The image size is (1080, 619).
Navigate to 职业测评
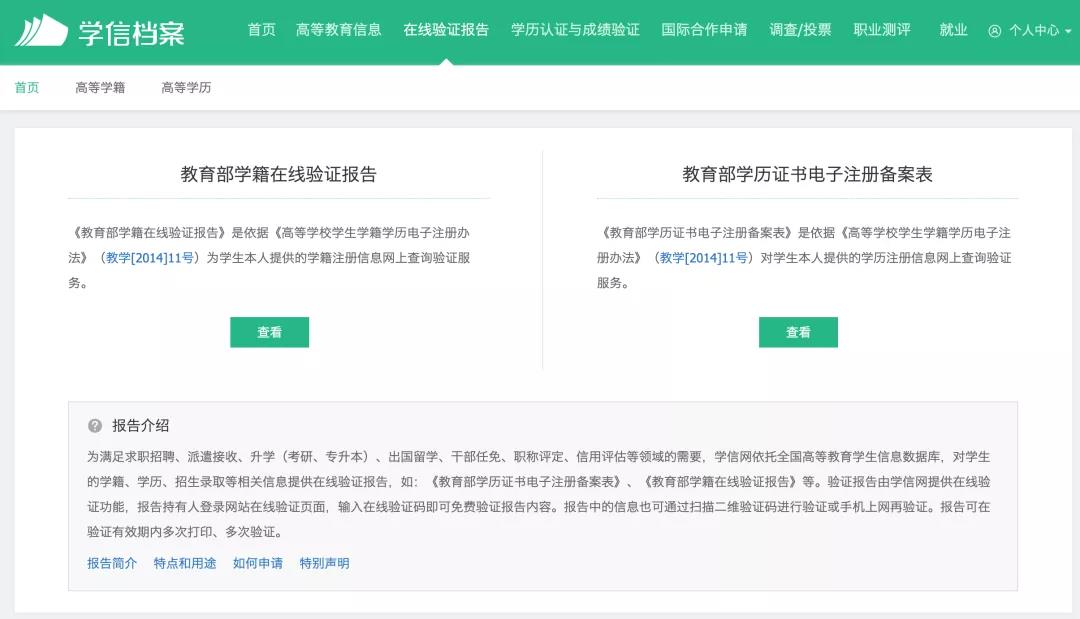[882, 30]
